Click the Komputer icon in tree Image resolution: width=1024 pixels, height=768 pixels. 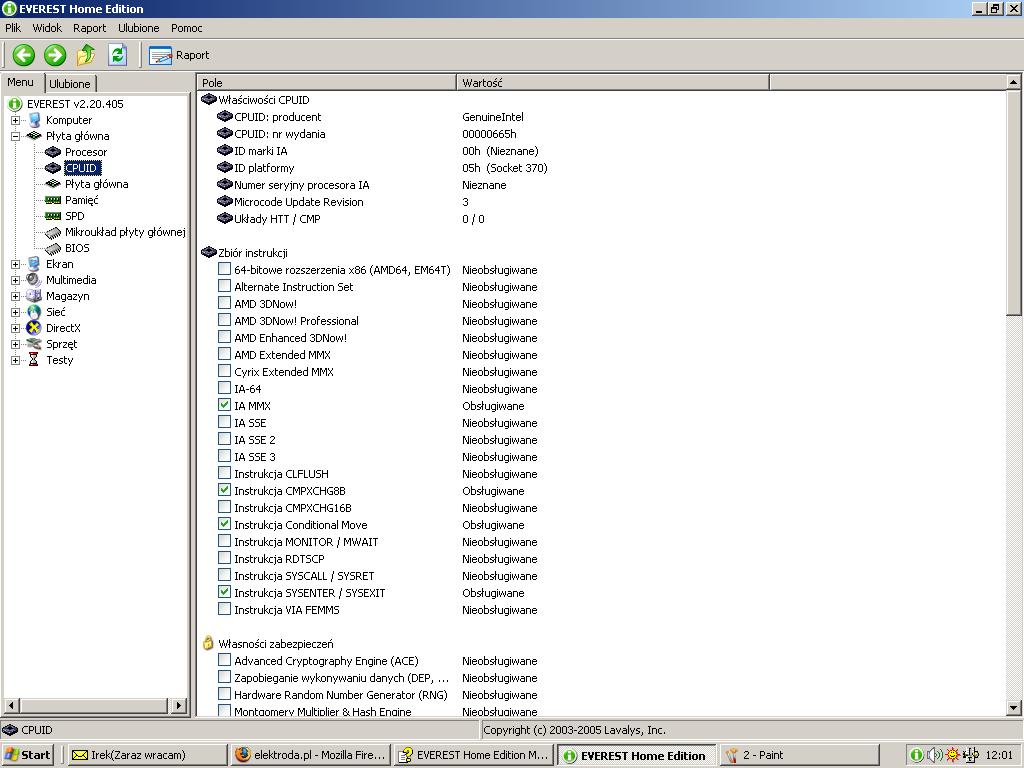click(x=34, y=120)
